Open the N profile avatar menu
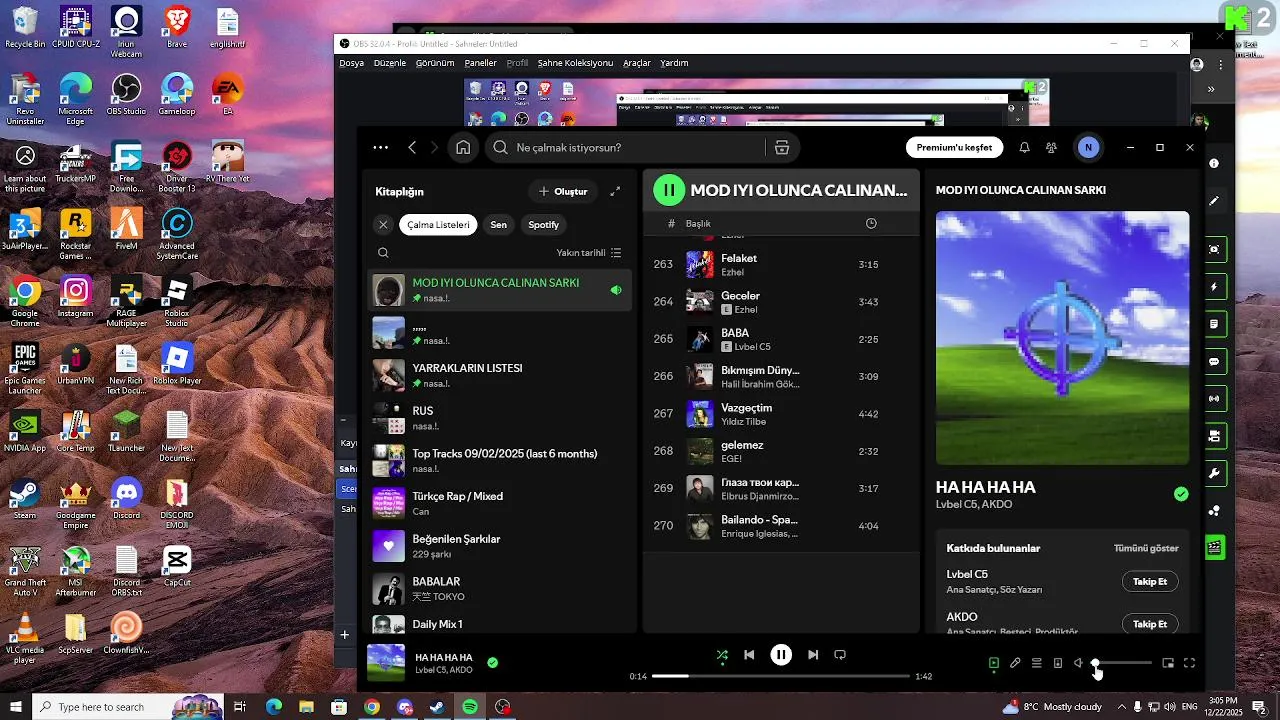 [x=1088, y=147]
